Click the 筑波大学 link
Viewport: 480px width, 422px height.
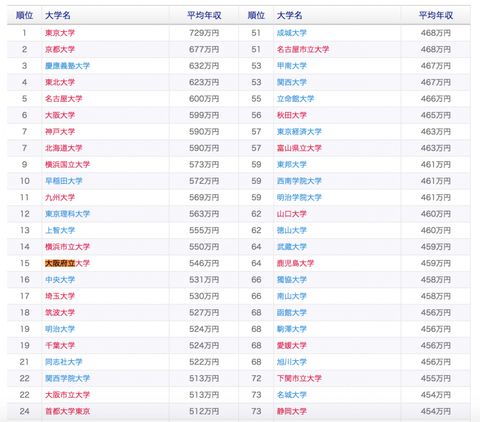(60, 313)
